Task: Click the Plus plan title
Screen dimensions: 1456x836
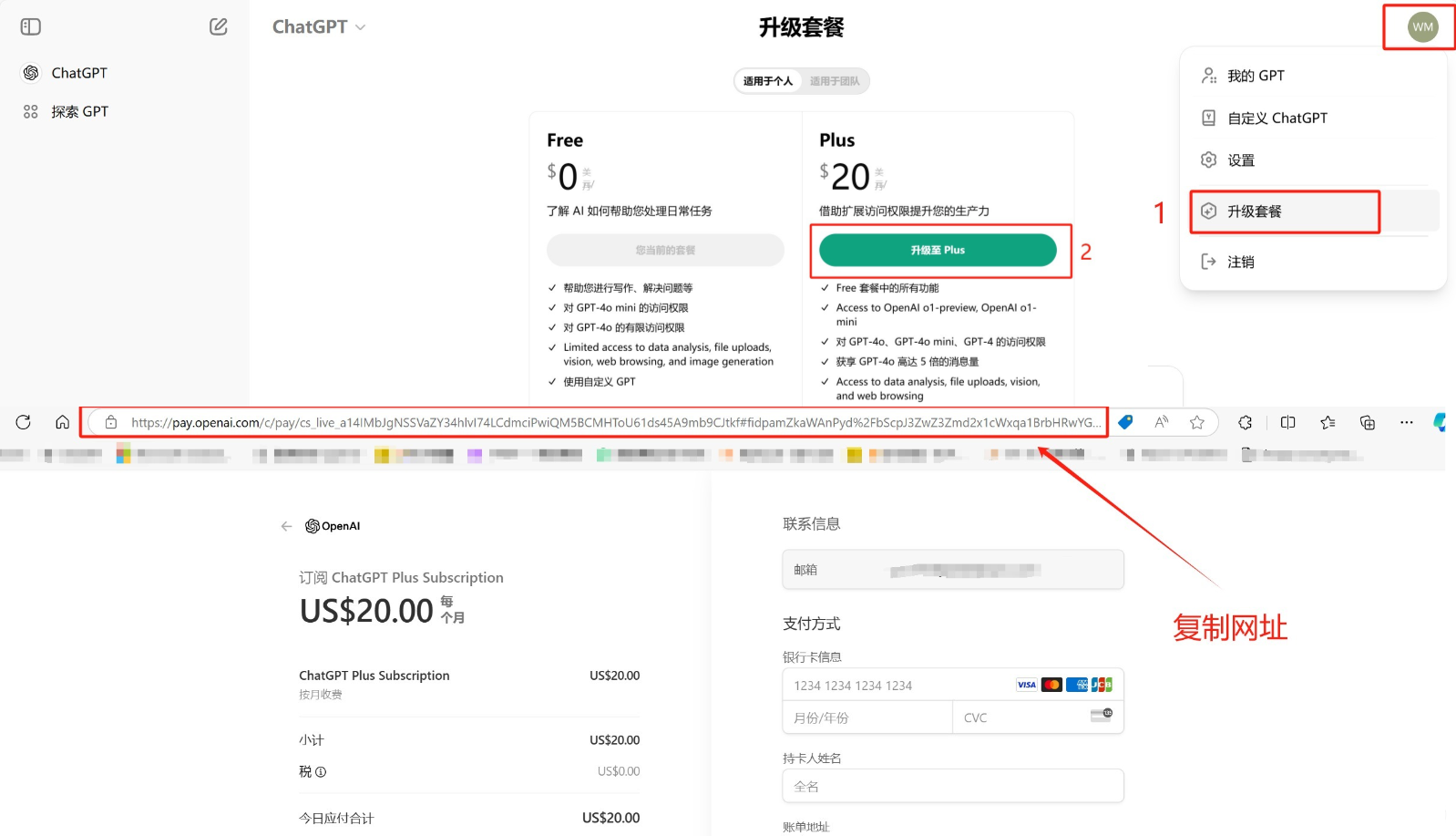Action: [x=836, y=139]
